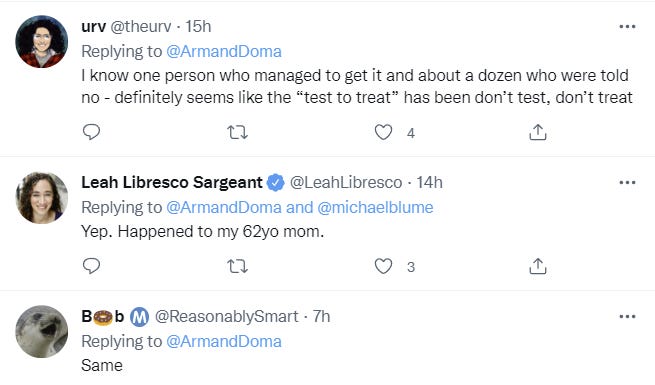Like urv's tweet with 4 likes
Viewport: 655px width, 385px height.
(383, 132)
